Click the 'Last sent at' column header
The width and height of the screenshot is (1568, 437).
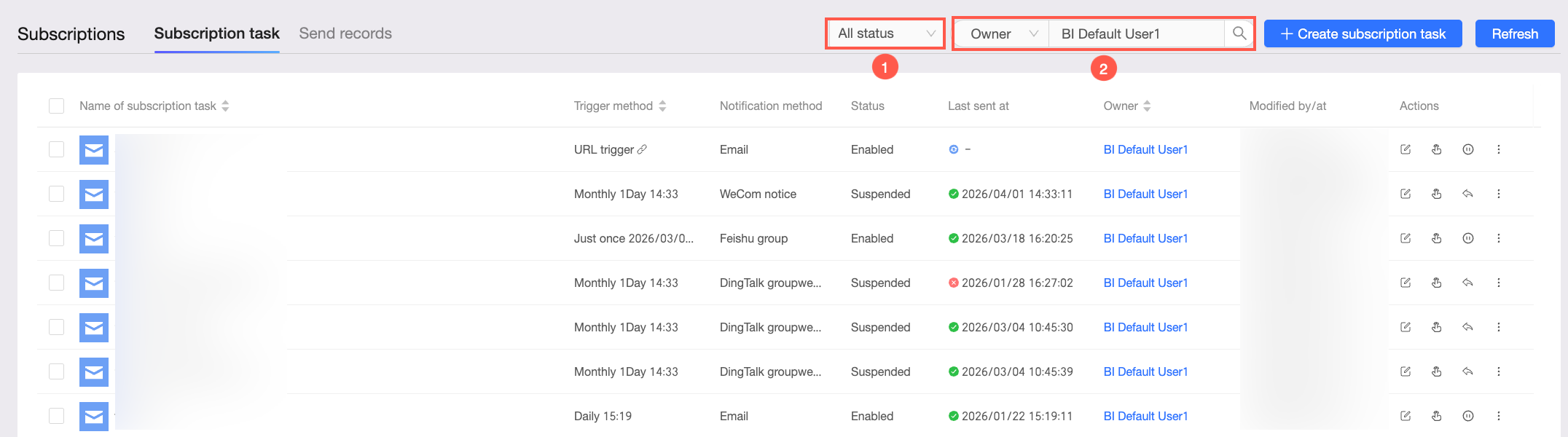point(979,106)
